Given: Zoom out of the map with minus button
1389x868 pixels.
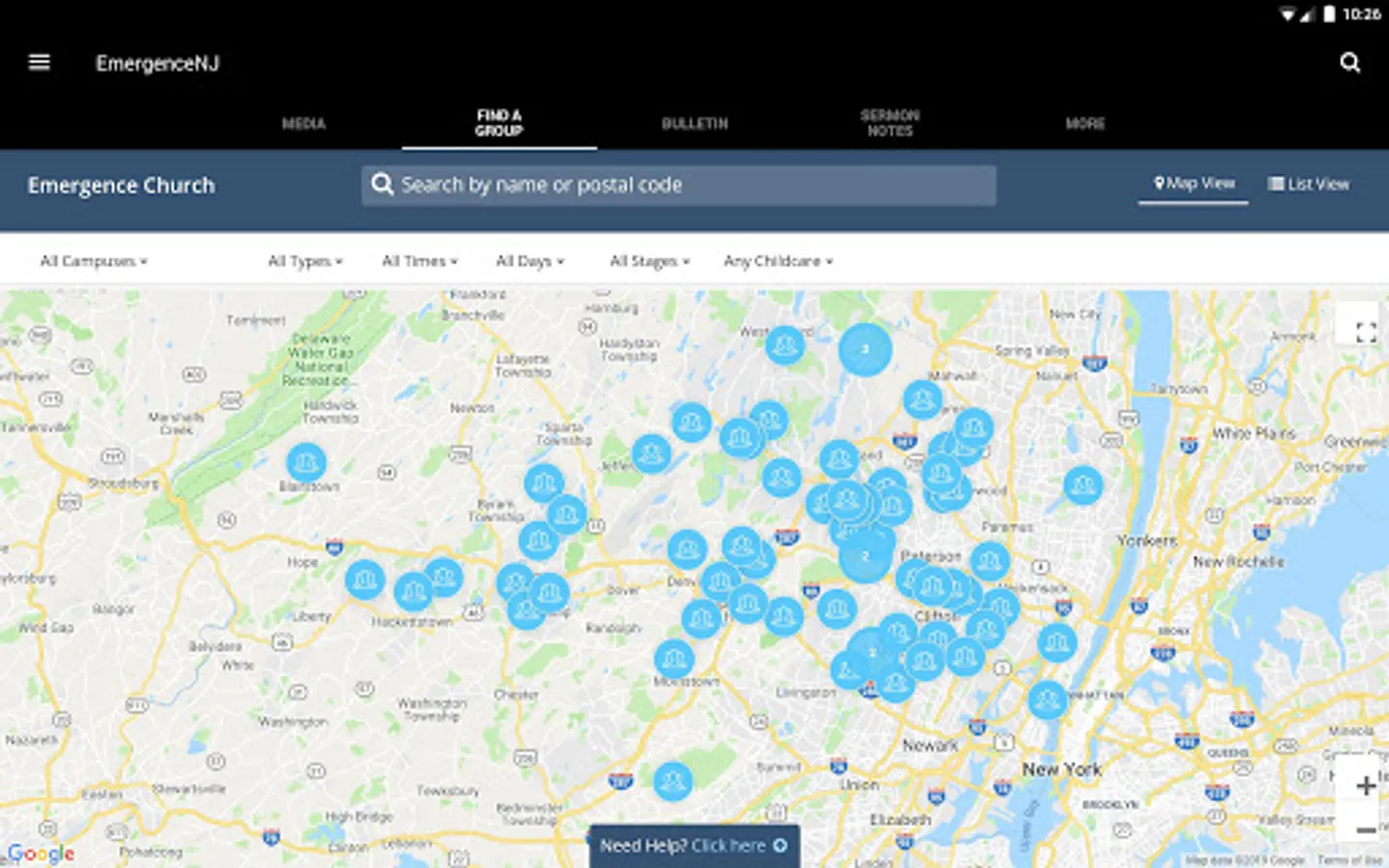Looking at the screenshot, I should coord(1365,829).
